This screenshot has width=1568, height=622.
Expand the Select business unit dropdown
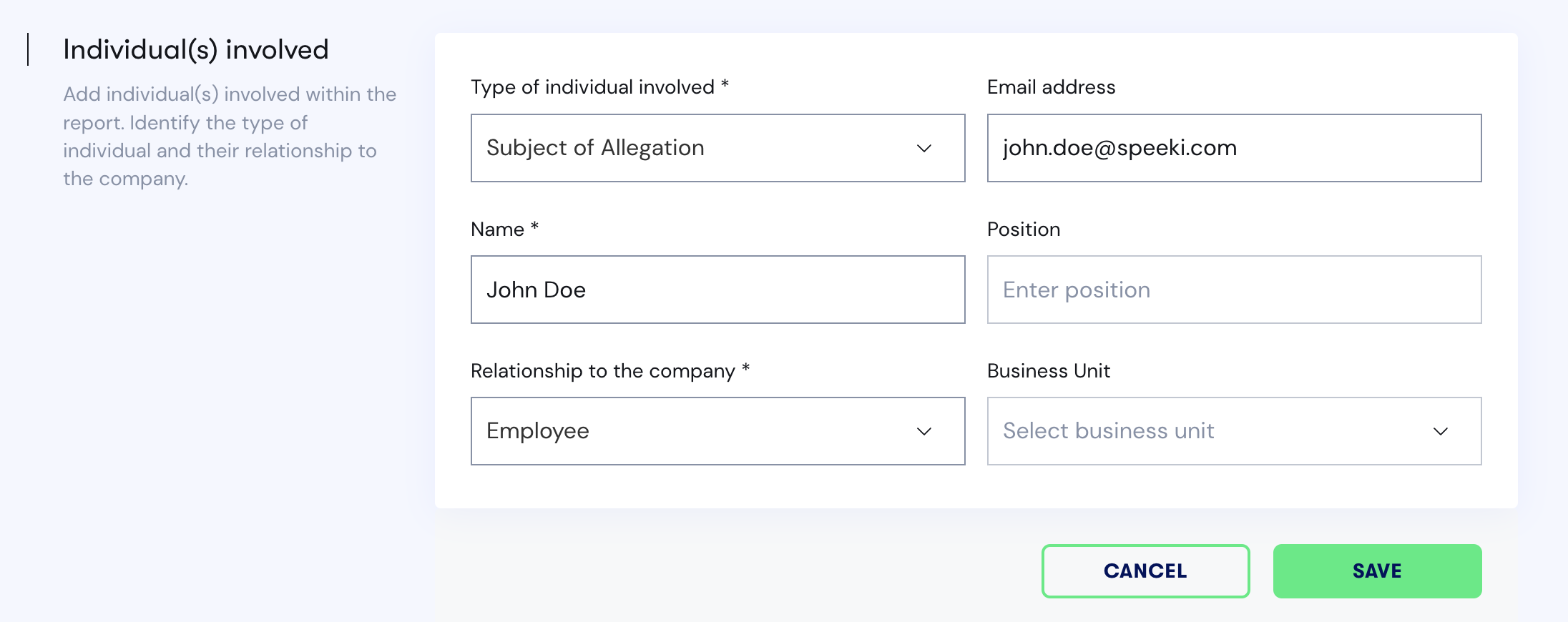pyautogui.click(x=1235, y=431)
